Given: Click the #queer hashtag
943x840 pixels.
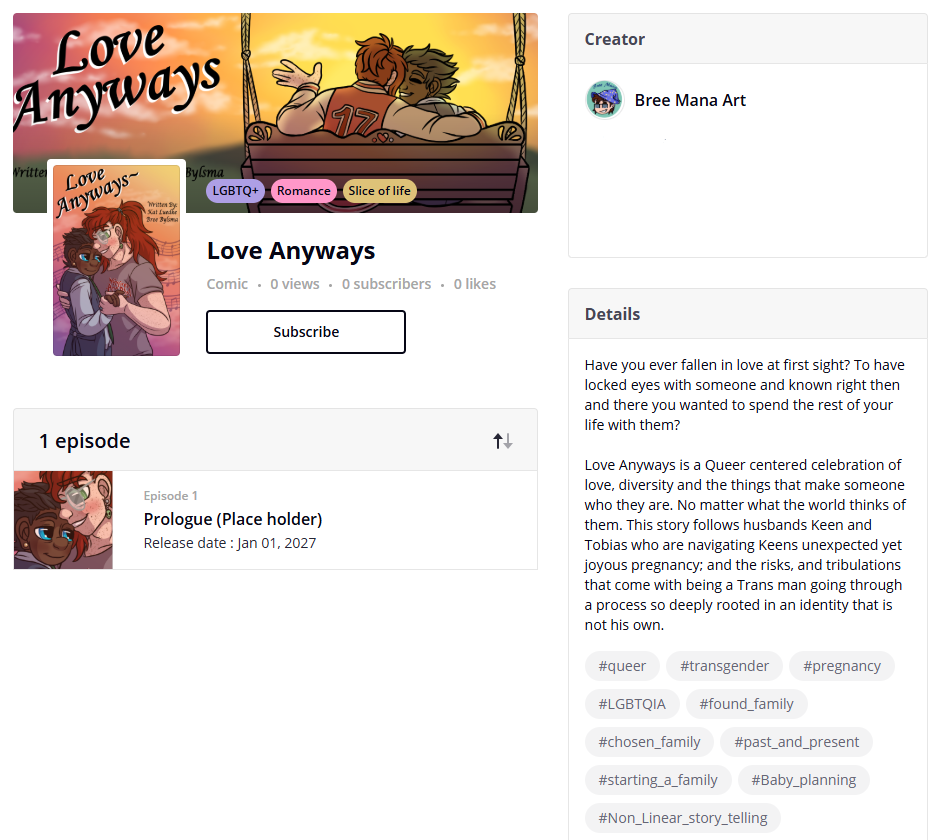Looking at the screenshot, I should pyautogui.click(x=622, y=666).
